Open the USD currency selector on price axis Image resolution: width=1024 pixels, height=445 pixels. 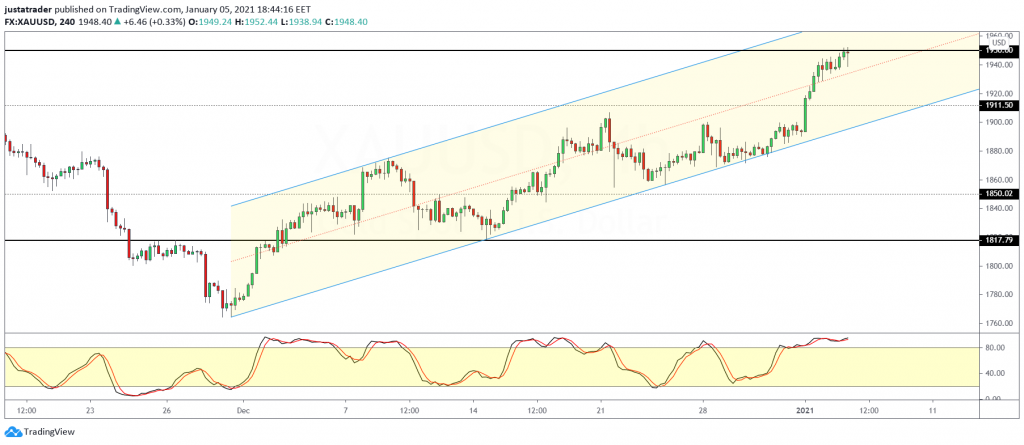998,42
